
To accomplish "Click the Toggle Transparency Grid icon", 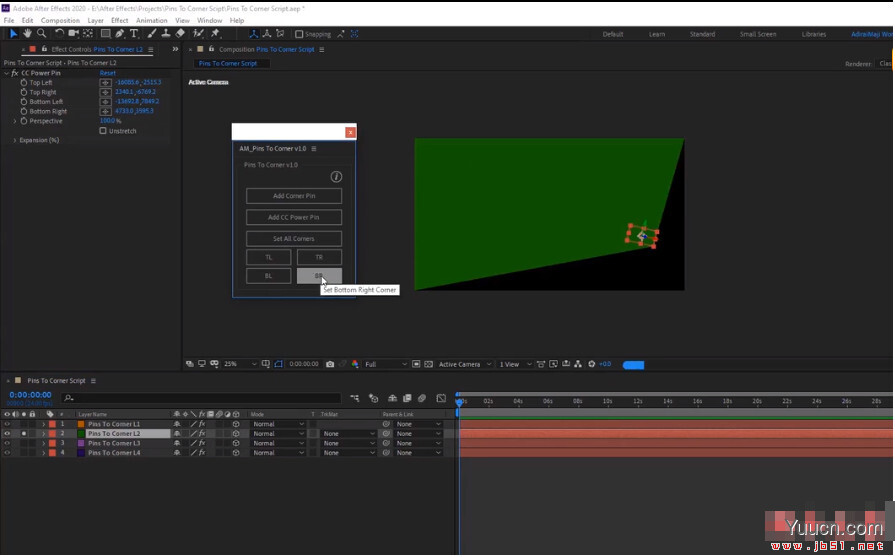I will pos(429,364).
